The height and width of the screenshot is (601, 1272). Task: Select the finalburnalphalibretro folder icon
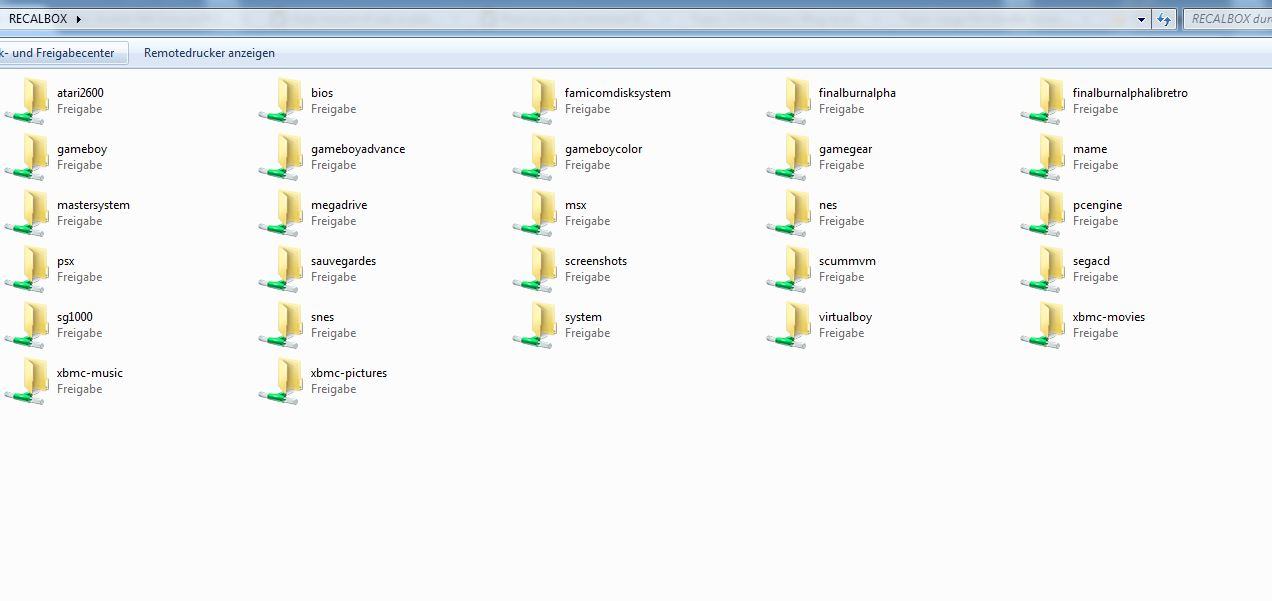pos(1043,101)
